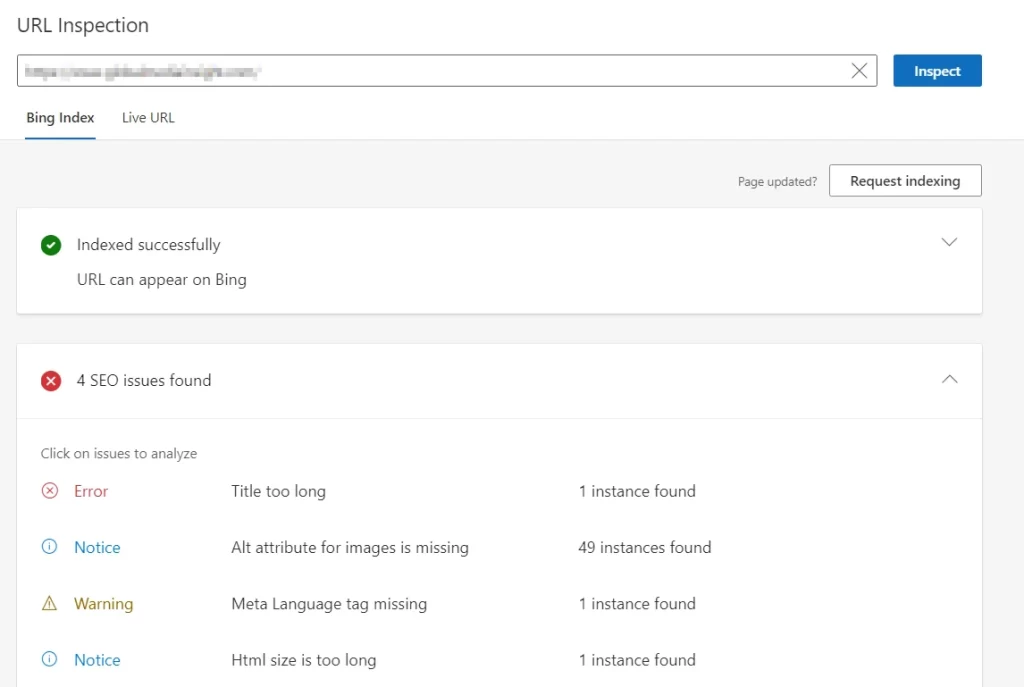1024x687 pixels.
Task: Open Meta Language tag missing issue
Action: (x=328, y=604)
